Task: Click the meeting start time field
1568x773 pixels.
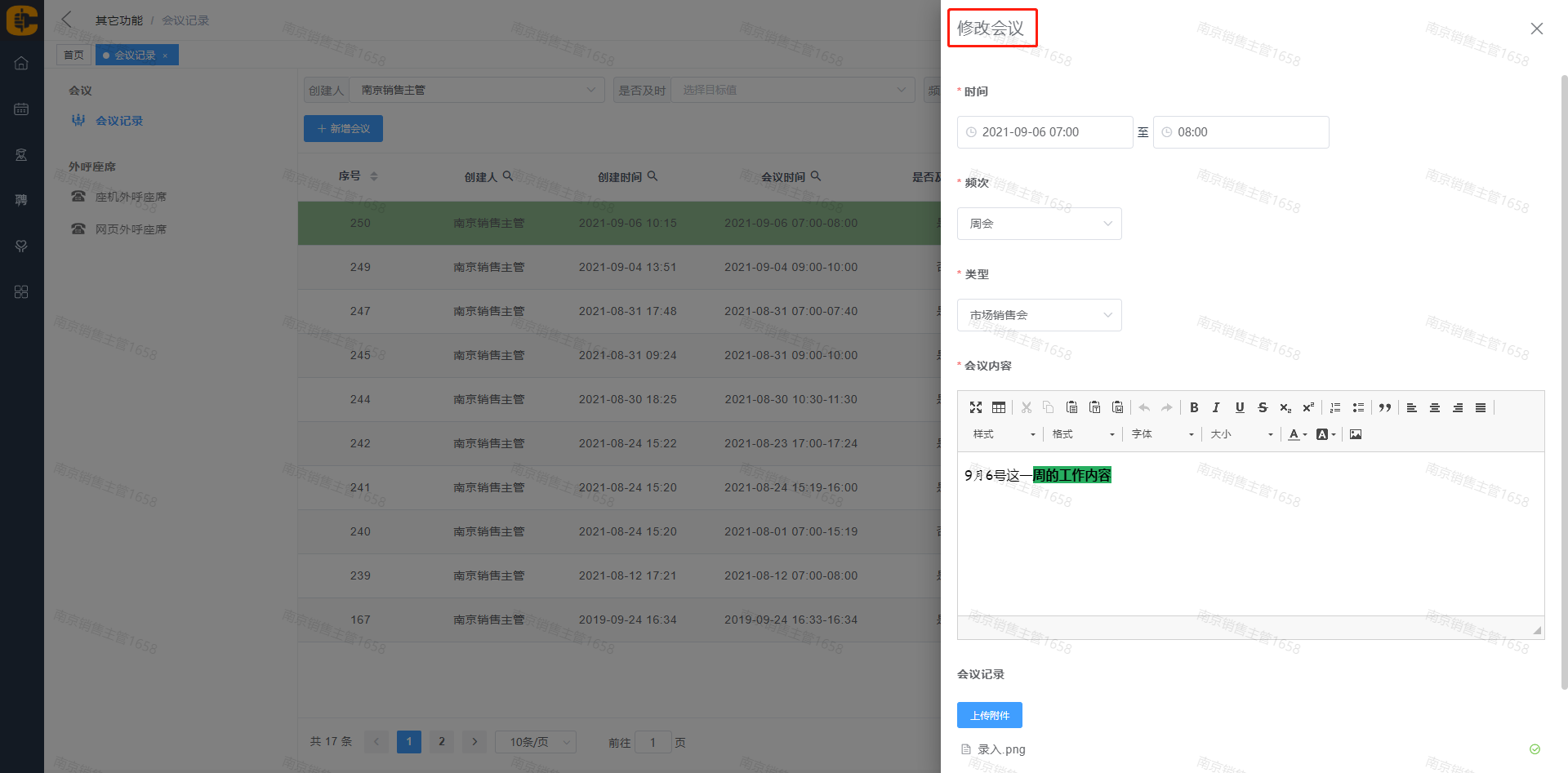Action: [x=1045, y=132]
